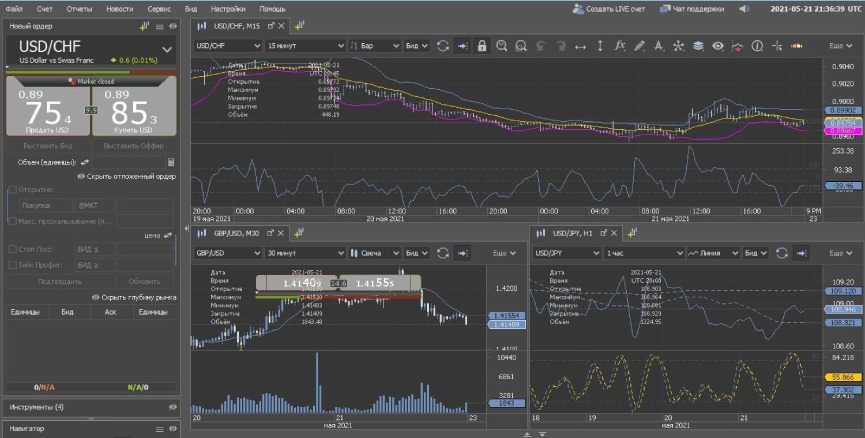This screenshot has height=438, width=865.
Task: Click the vertical double-arrow scale icon
Action: [600, 46]
